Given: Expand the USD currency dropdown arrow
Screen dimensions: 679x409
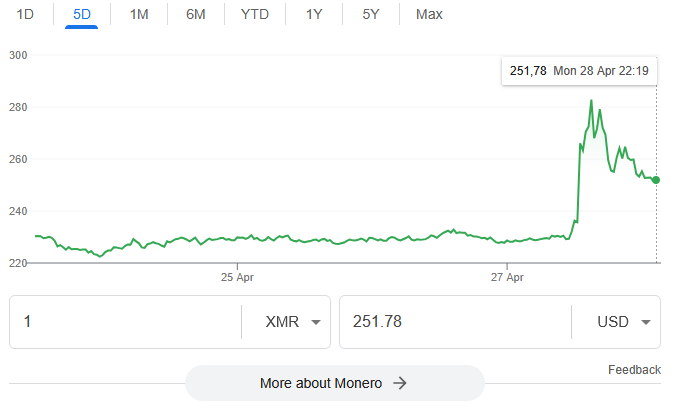Looking at the screenshot, I should [646, 322].
